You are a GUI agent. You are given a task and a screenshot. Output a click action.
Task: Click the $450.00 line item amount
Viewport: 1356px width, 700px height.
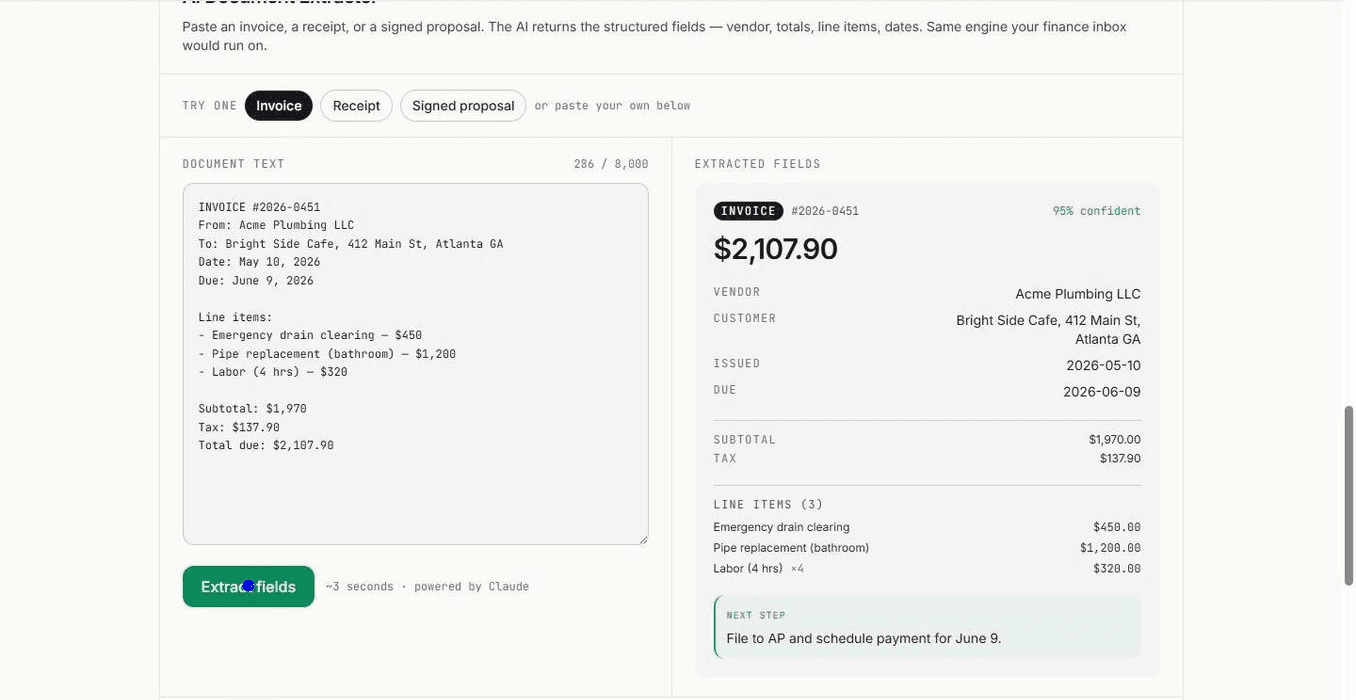tap(1117, 527)
